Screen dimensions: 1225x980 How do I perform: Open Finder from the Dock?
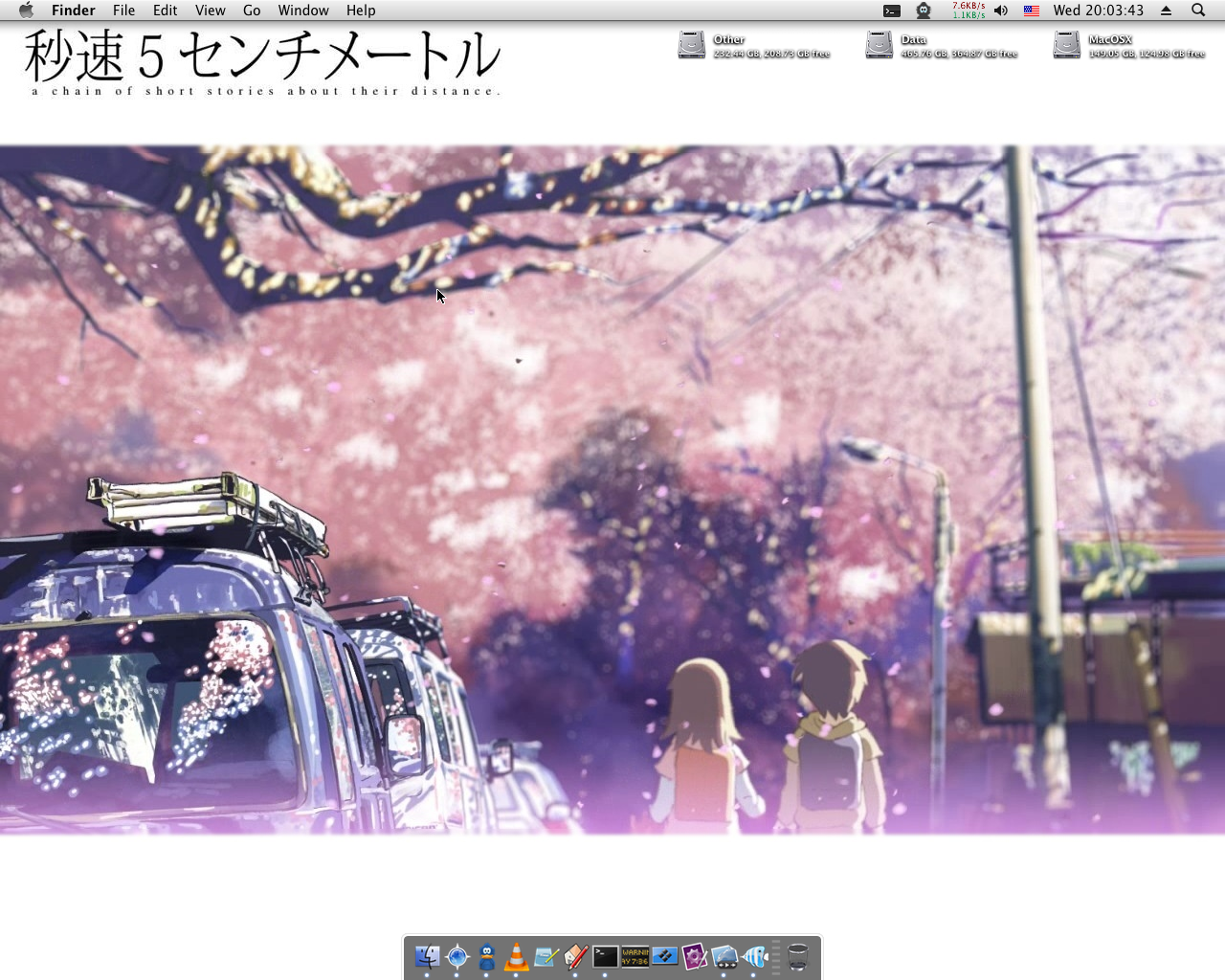[427, 956]
